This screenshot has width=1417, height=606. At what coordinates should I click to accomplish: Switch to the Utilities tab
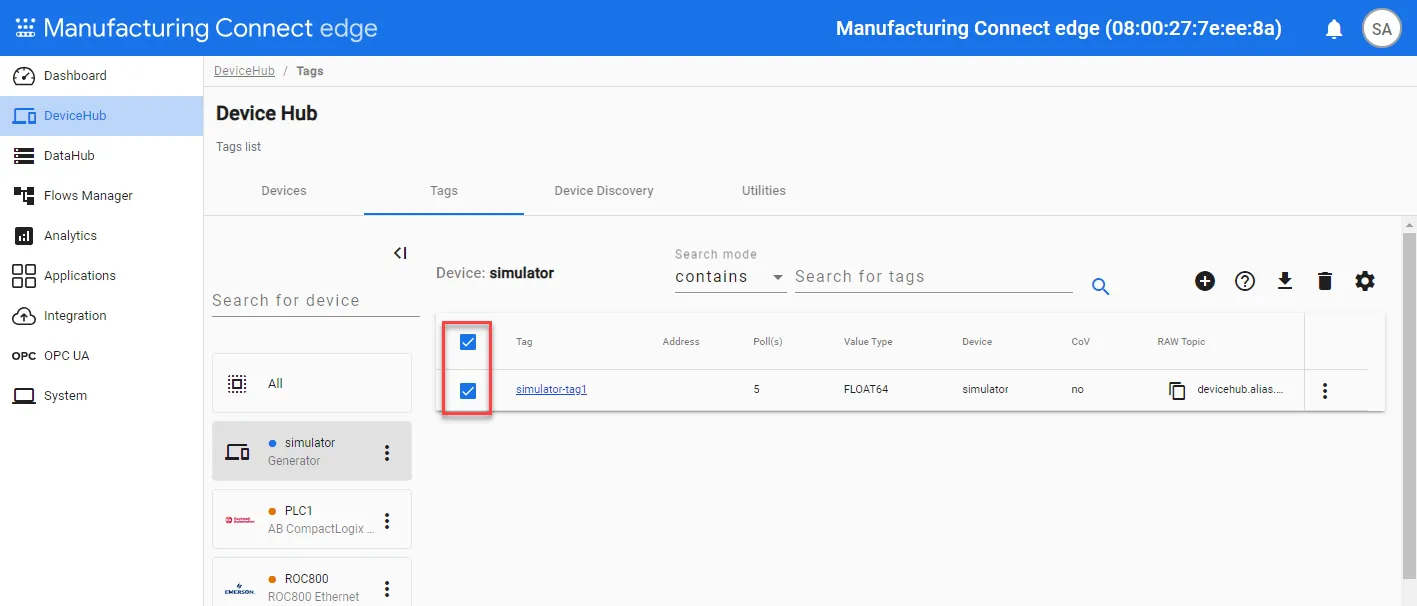(x=764, y=191)
